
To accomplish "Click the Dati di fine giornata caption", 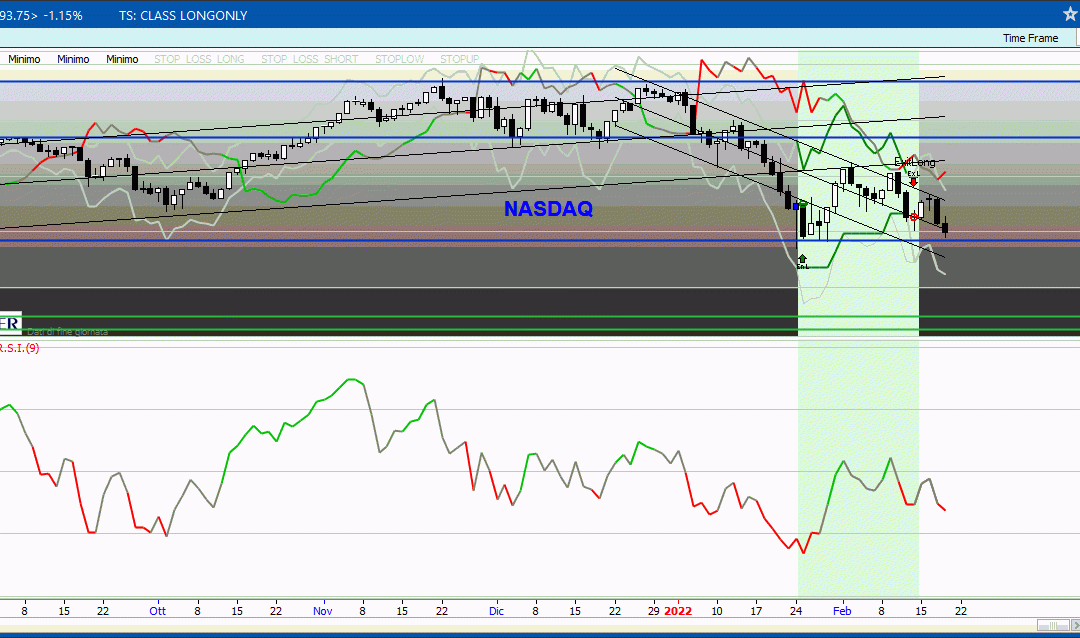I will tap(68, 332).
